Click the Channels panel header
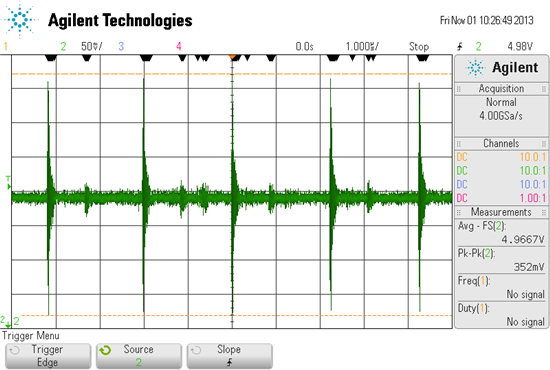Screen dimensions: 550x370 (x=501, y=143)
